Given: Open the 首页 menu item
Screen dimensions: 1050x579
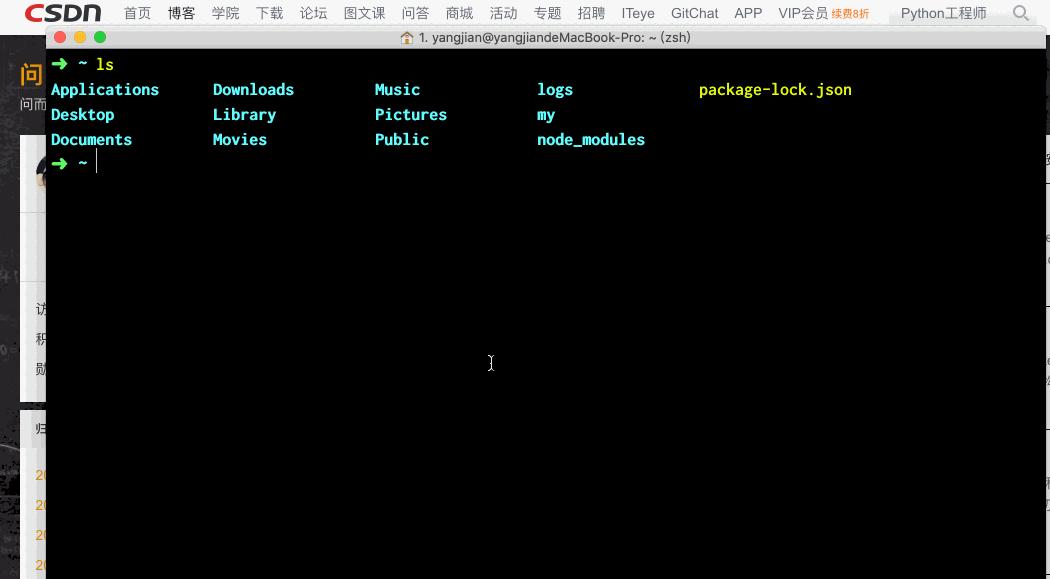Looking at the screenshot, I should coord(137,13).
